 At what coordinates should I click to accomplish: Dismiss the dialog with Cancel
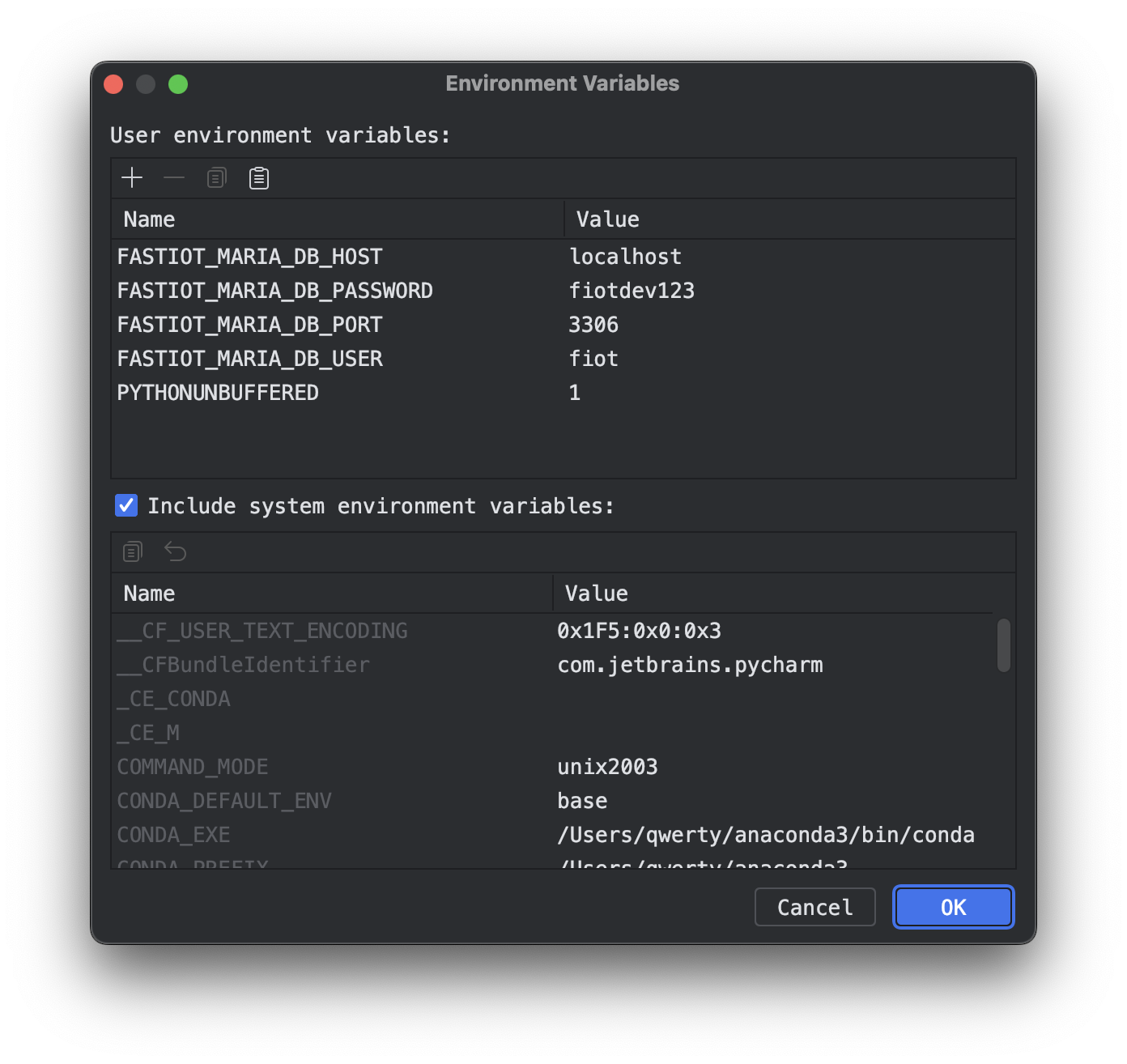814,907
